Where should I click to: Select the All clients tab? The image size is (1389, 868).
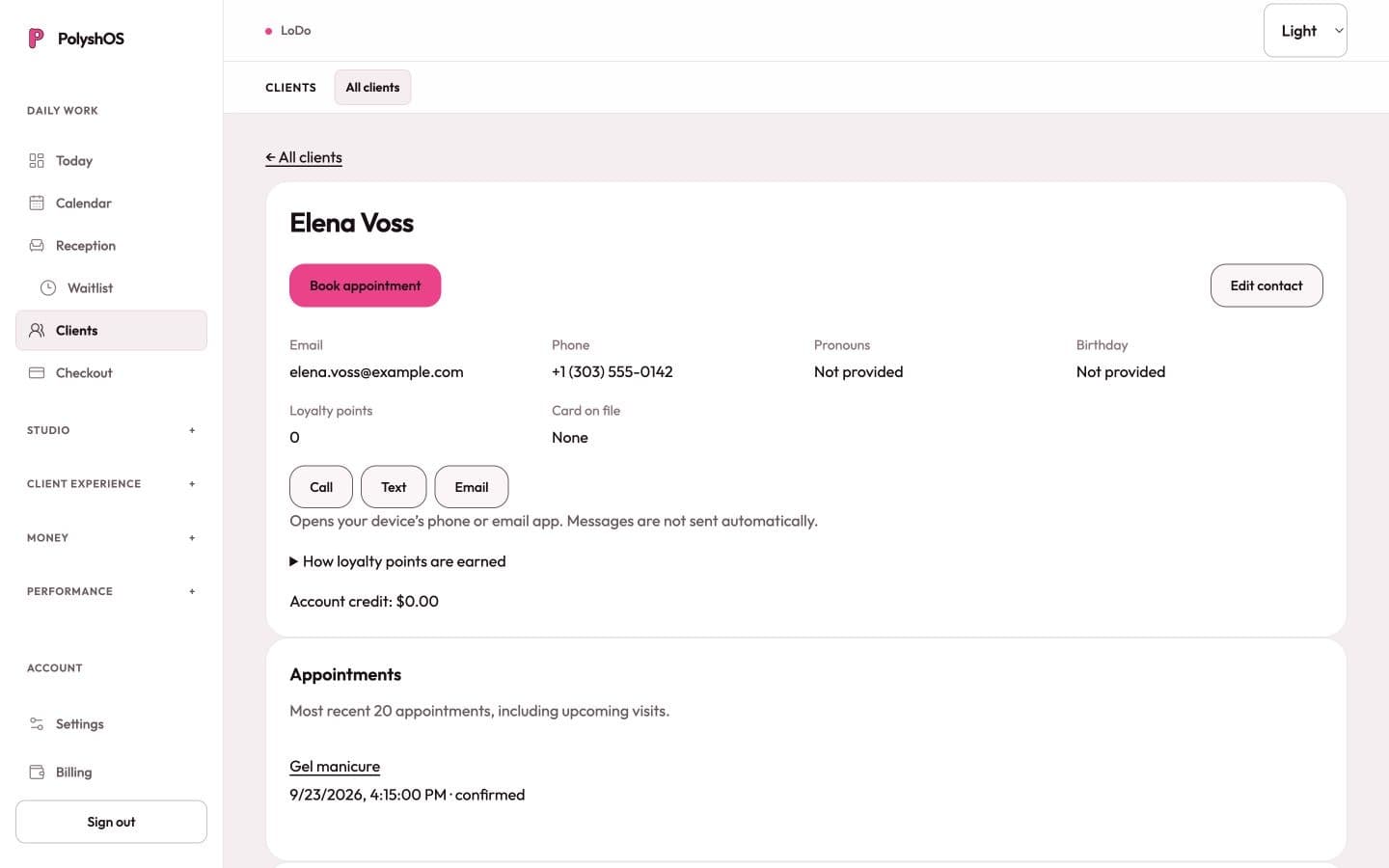[372, 88]
